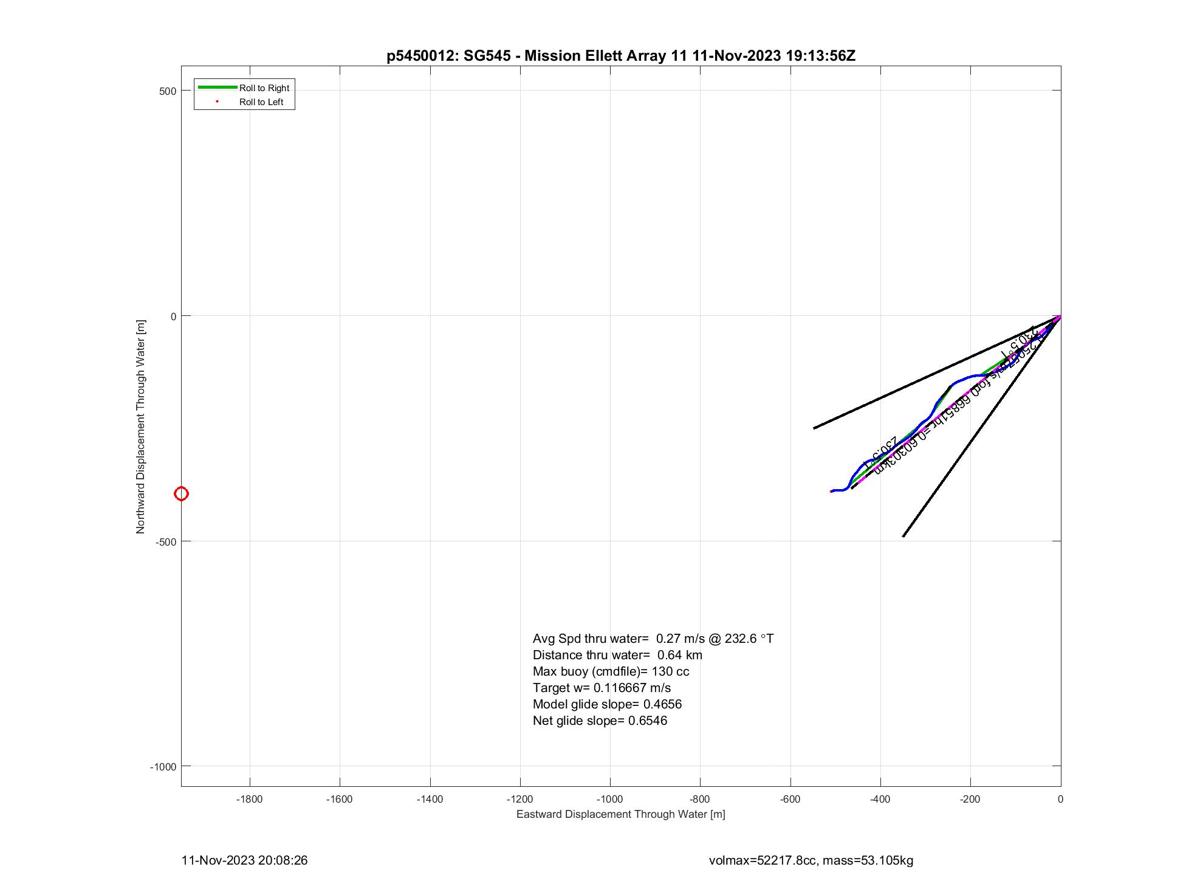Select the 'Roll to Right' legend entry
This screenshot has height=885, width=1200.
click(264, 88)
